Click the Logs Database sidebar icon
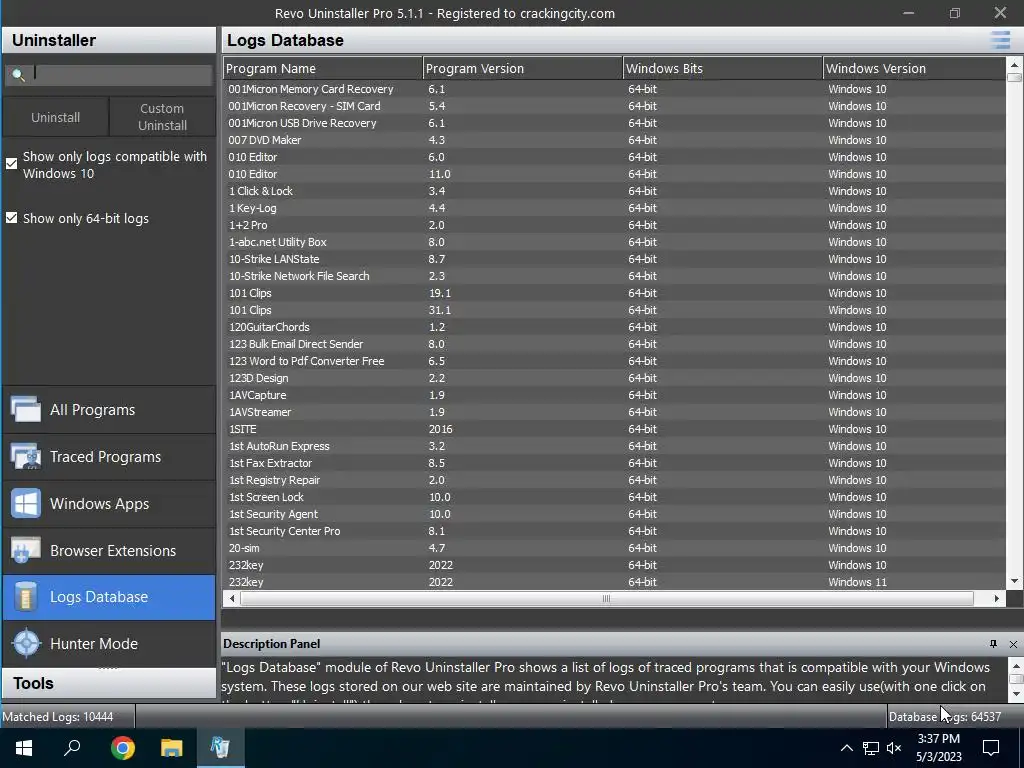1024x768 pixels. [x=25, y=597]
